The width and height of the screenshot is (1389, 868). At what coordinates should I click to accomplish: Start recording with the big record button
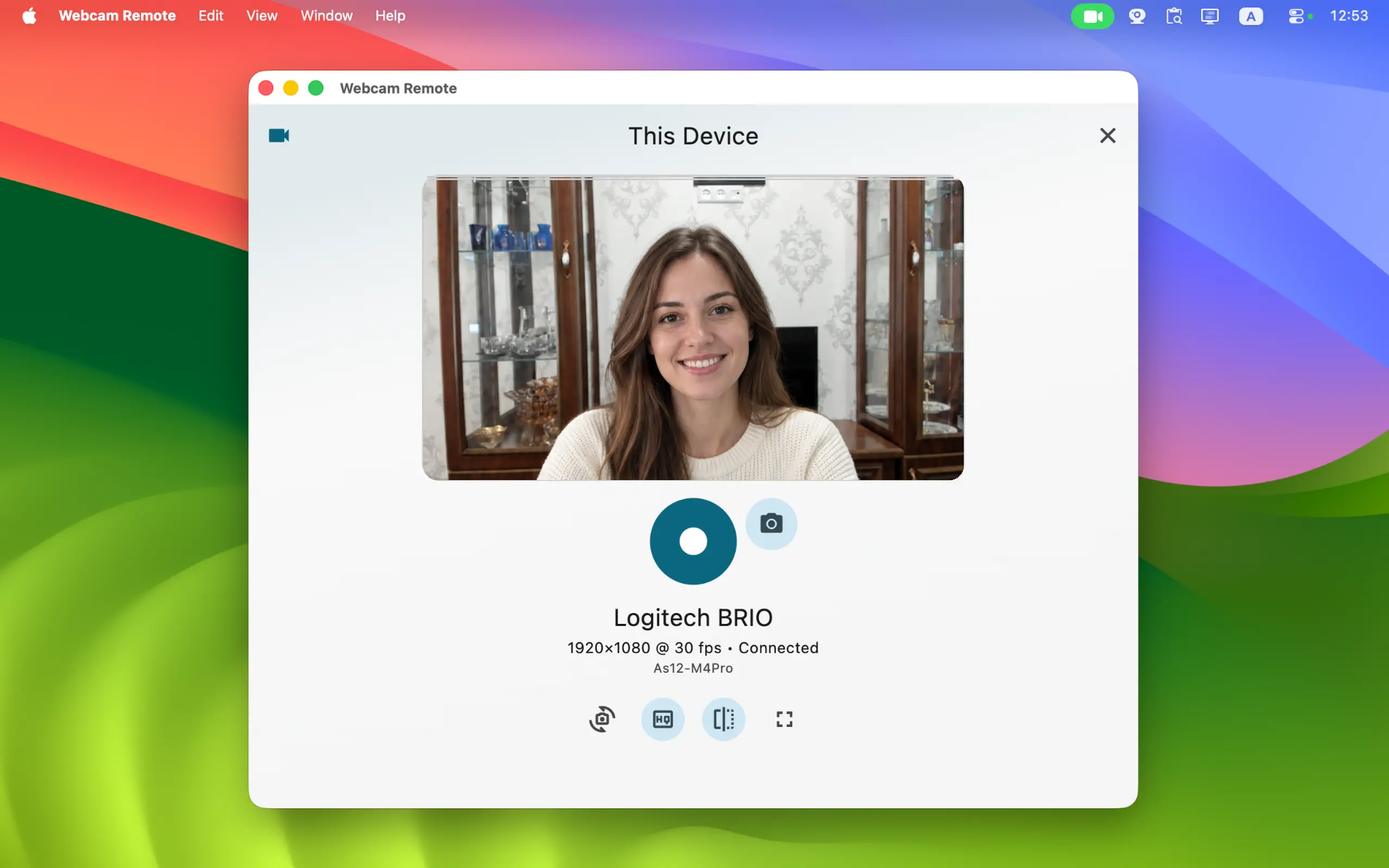(x=693, y=541)
